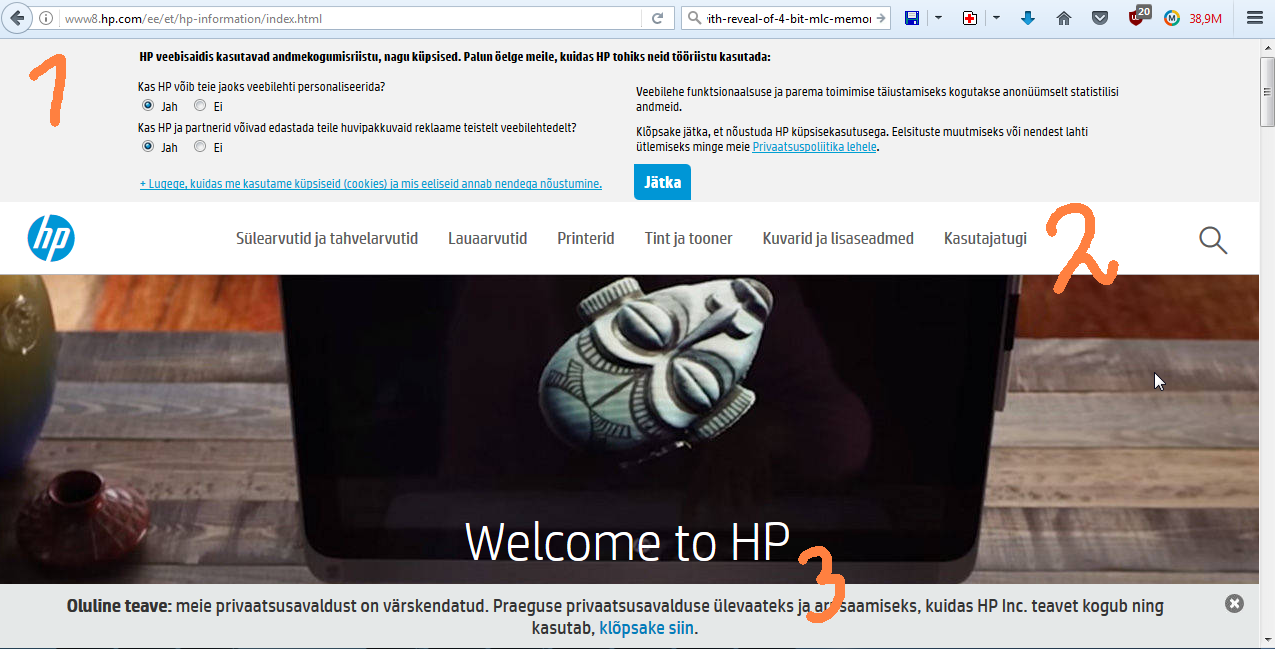Click the blue floppy disk save icon
Viewport: 1275px width, 649px height.
[x=912, y=18]
